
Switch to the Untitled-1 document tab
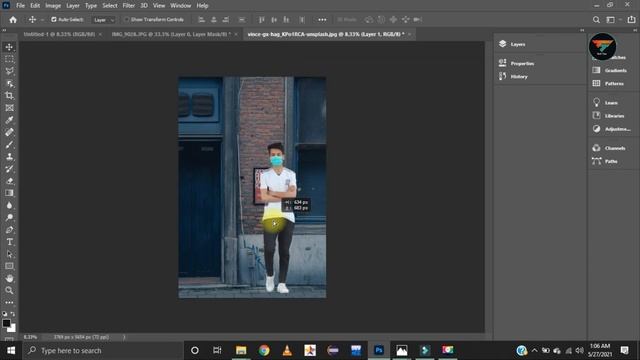pyautogui.click(x=59, y=34)
